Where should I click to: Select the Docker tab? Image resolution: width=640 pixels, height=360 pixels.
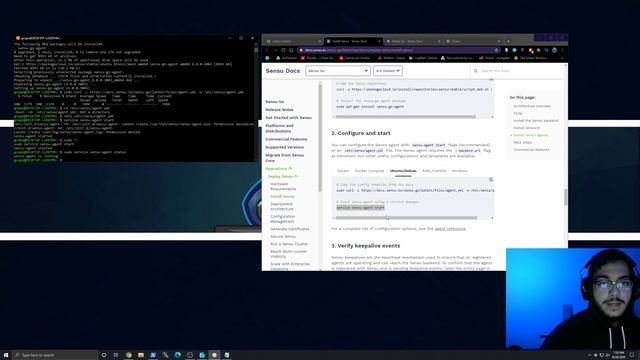[343, 171]
